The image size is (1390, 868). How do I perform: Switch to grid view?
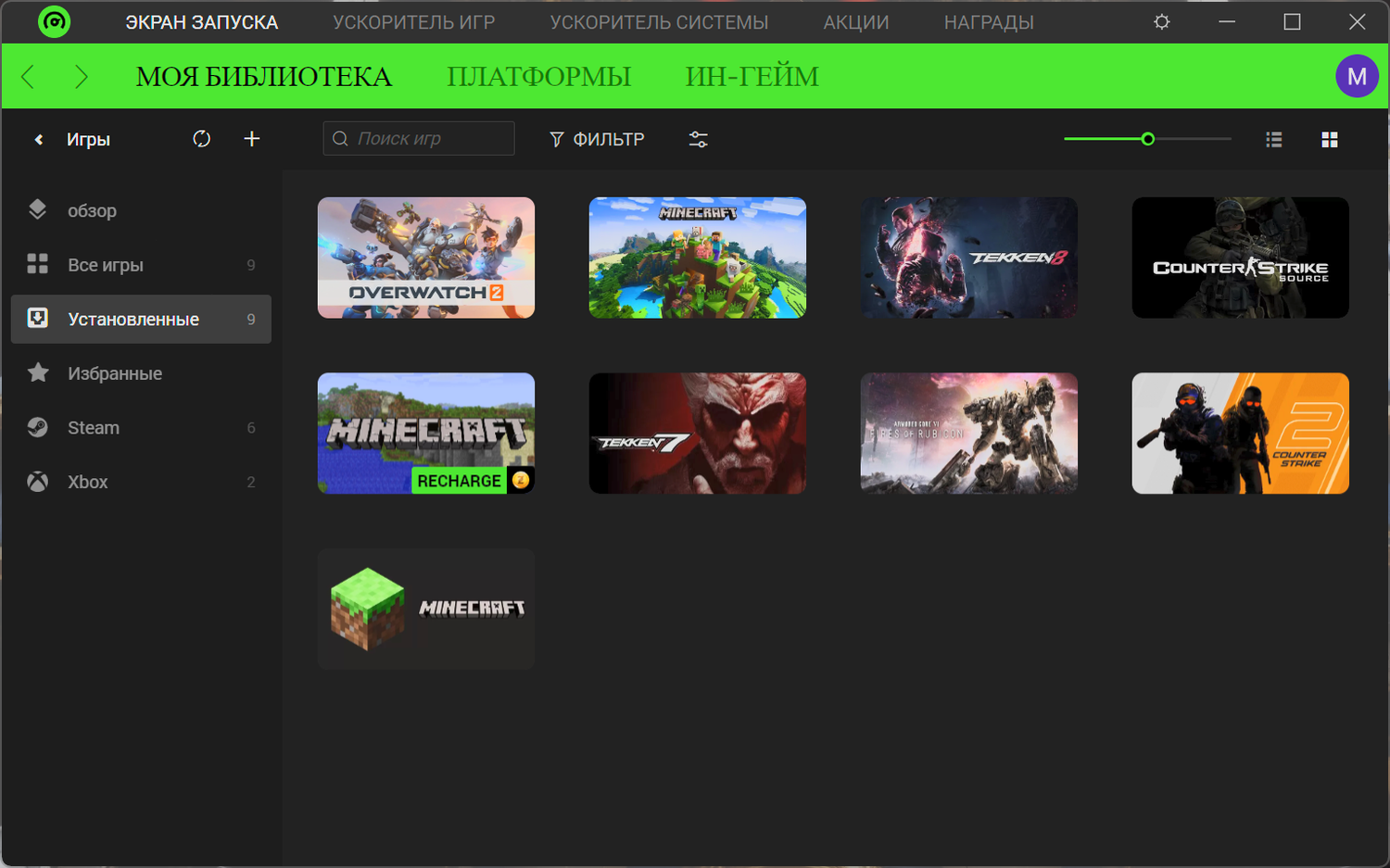1330,139
